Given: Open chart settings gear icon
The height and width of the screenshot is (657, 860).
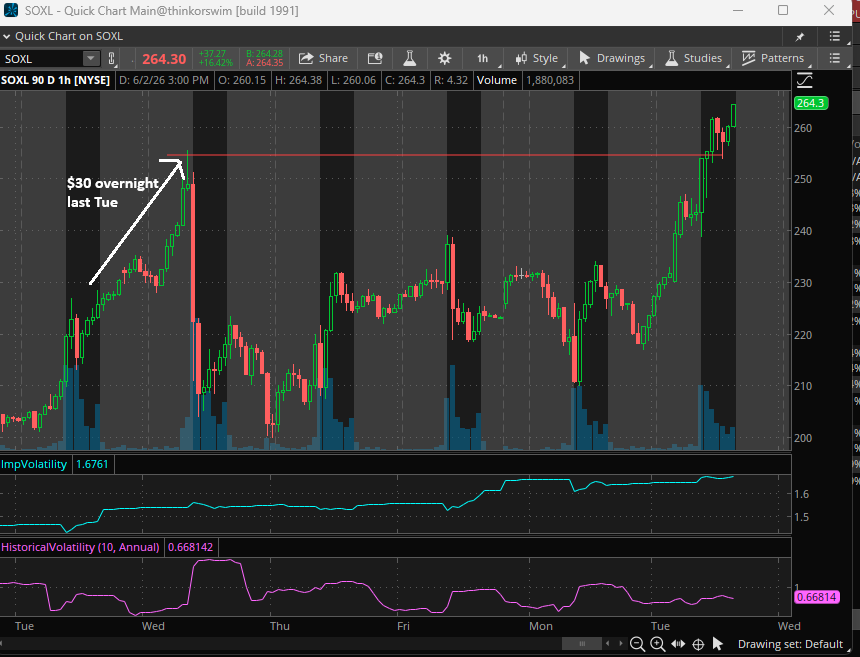Looking at the screenshot, I should (x=444, y=59).
